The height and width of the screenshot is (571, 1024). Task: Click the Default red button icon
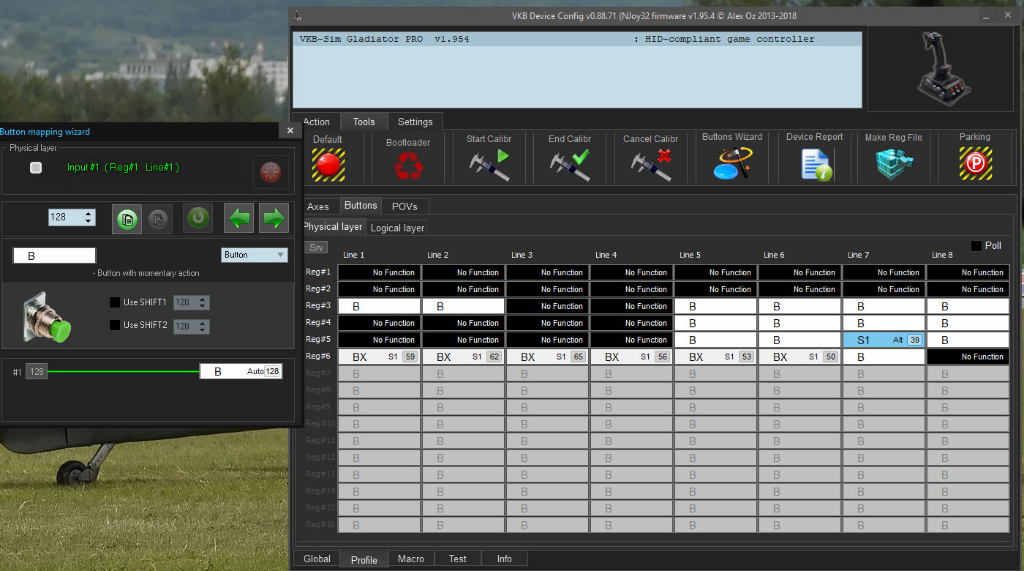coord(328,163)
